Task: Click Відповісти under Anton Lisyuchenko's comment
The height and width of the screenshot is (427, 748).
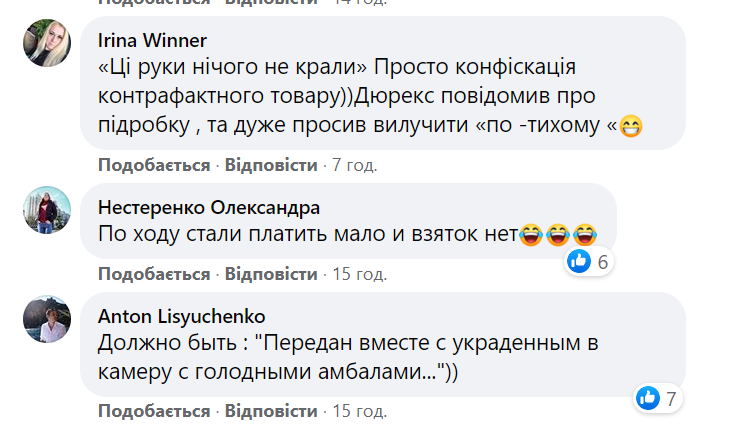Action: click(271, 411)
